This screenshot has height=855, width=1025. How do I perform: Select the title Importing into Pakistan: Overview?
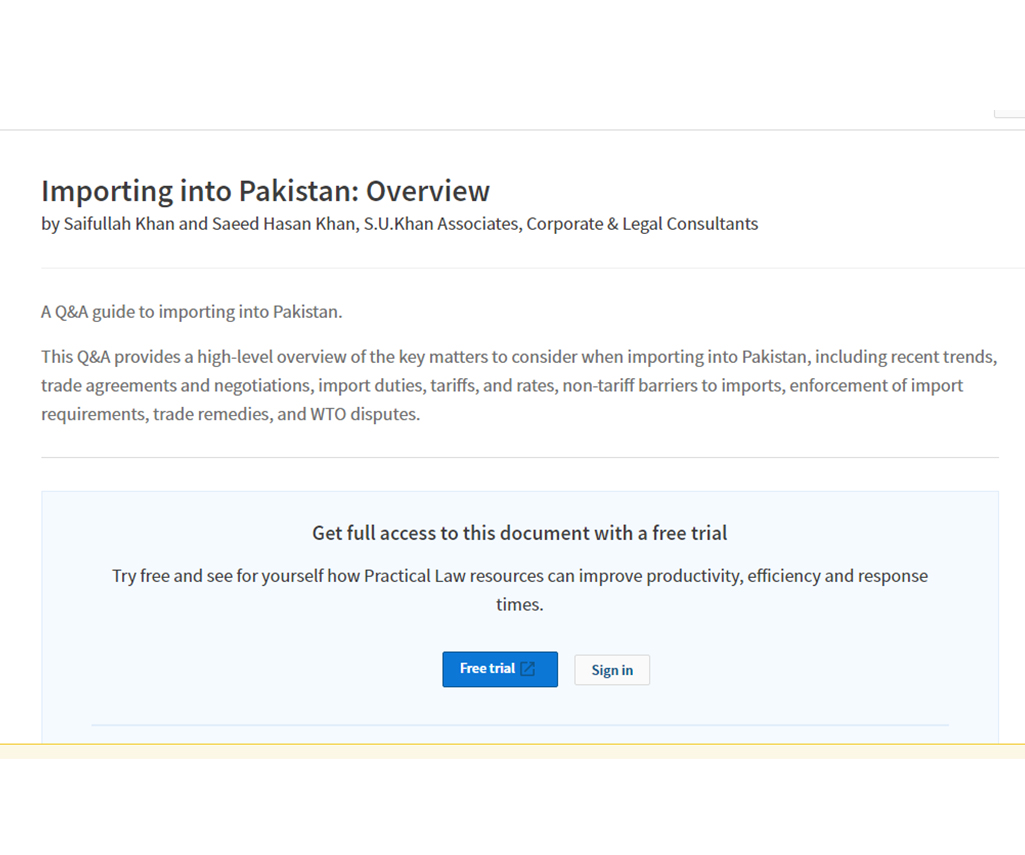pos(265,191)
